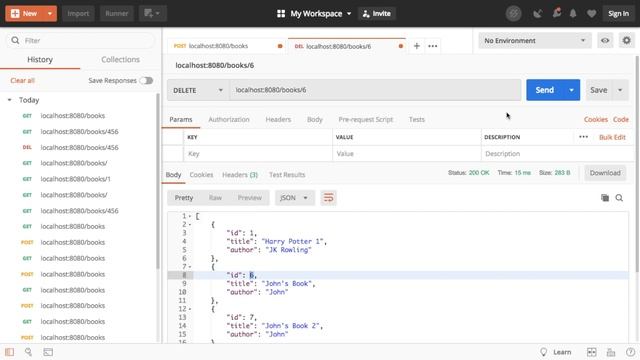The image size is (640, 360).
Task: Open the notifications bell icon
Action: point(573,13)
